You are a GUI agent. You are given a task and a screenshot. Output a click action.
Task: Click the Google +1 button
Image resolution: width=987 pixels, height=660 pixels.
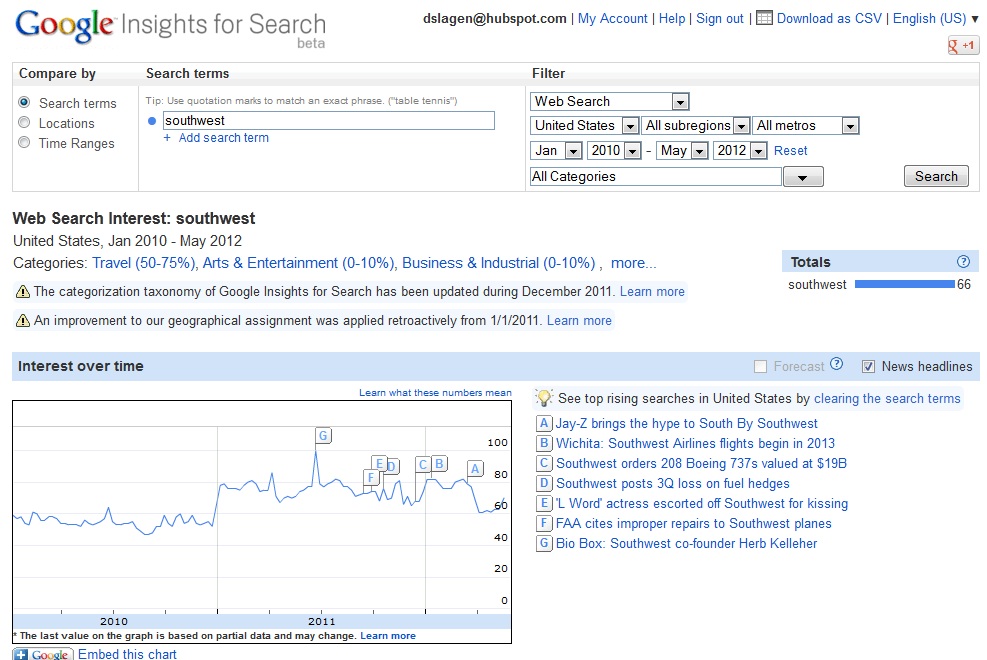point(963,45)
